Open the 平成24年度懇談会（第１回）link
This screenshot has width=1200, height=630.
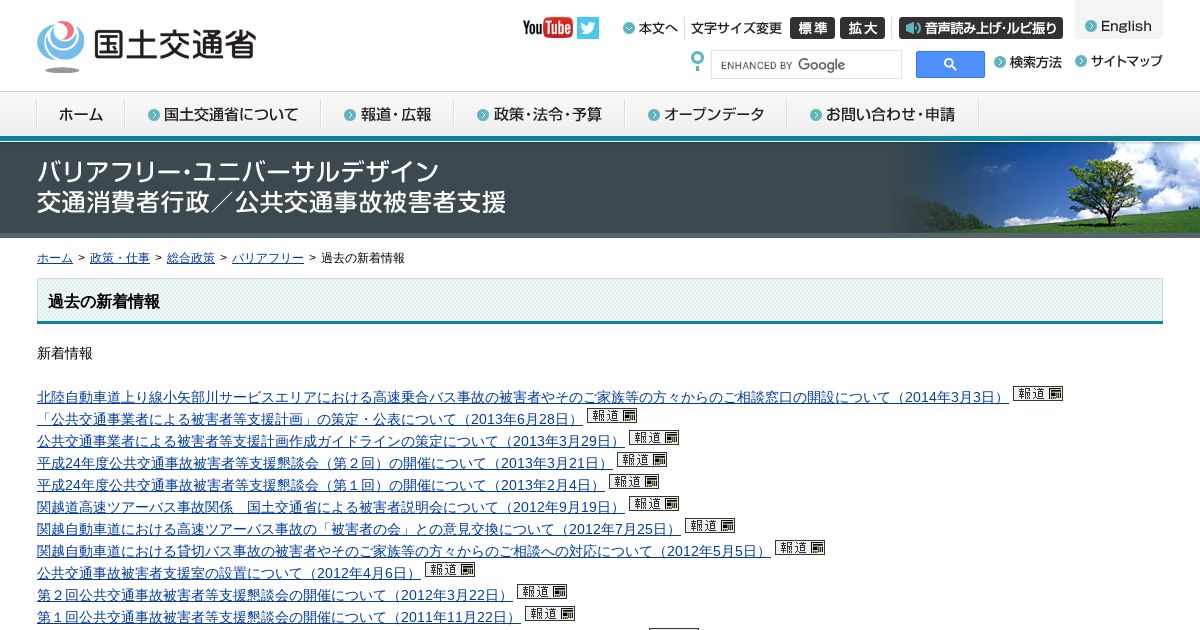pyautogui.click(x=320, y=485)
